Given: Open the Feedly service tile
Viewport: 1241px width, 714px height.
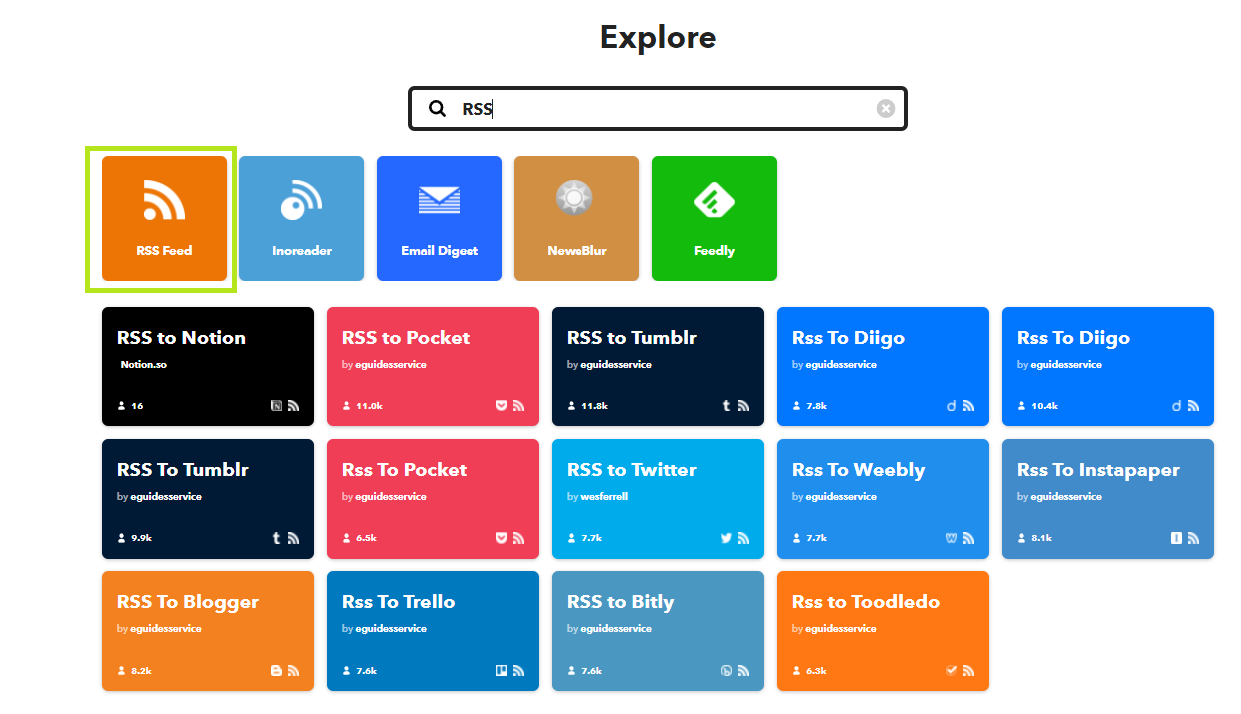Looking at the screenshot, I should tap(714, 218).
